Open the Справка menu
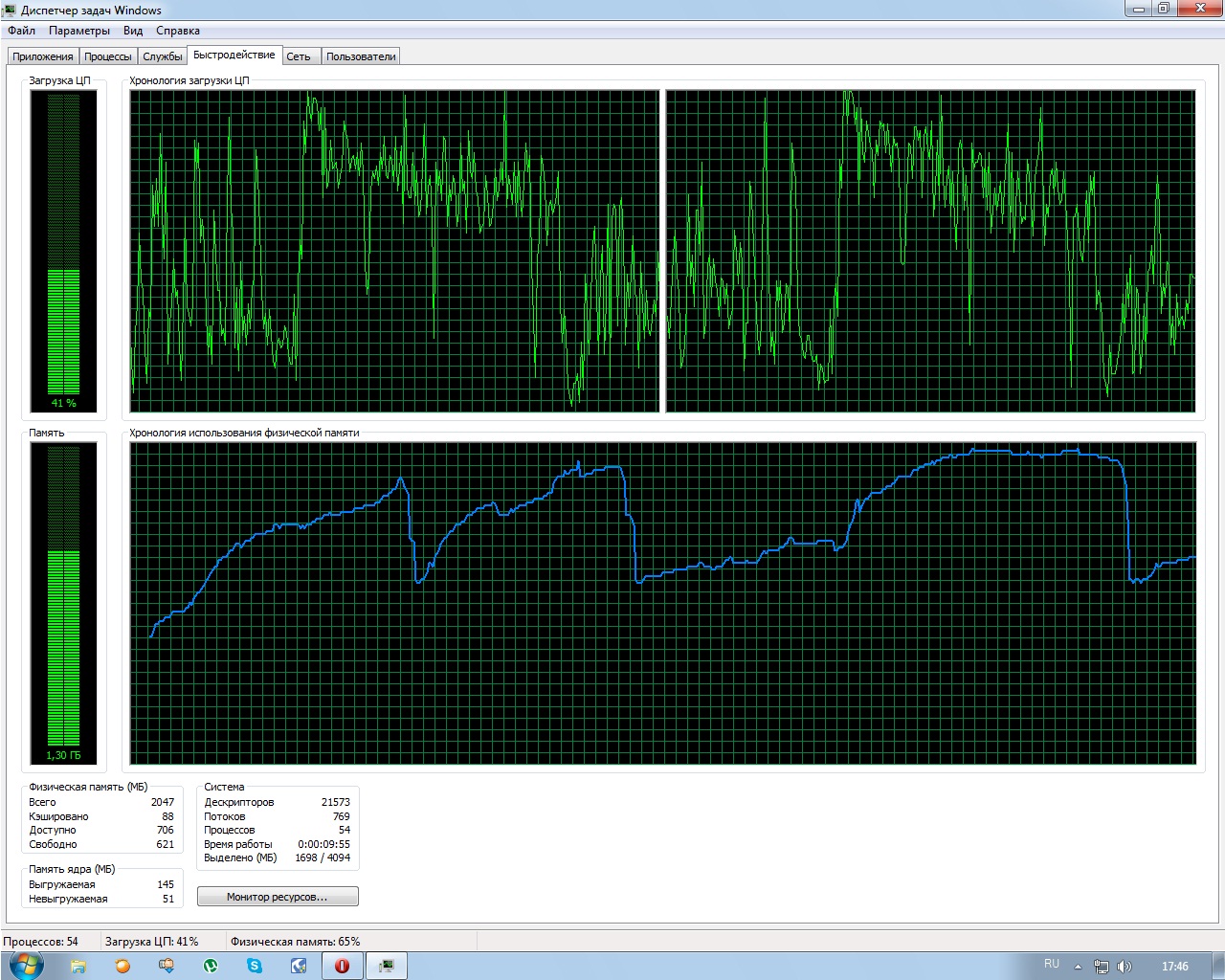 click(x=178, y=31)
